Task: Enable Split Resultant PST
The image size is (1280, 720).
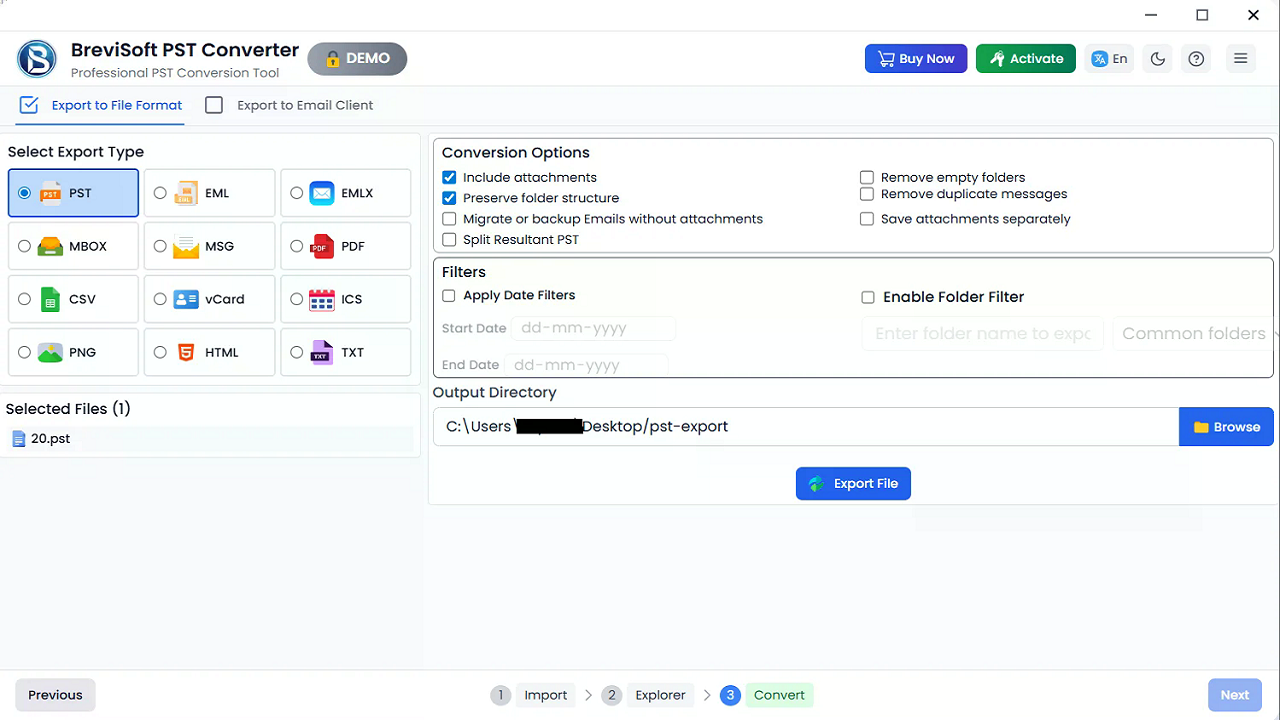Action: (449, 240)
